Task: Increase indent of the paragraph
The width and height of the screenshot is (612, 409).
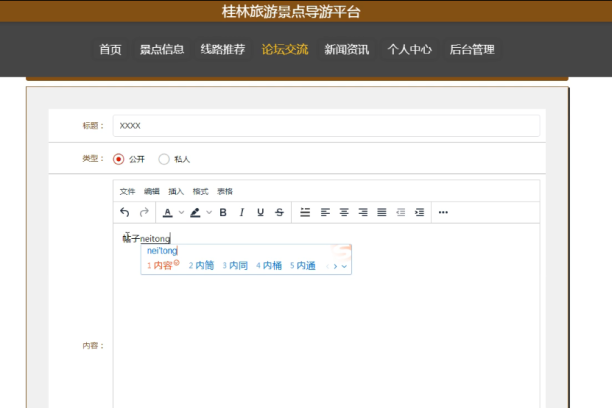Action: (419, 212)
